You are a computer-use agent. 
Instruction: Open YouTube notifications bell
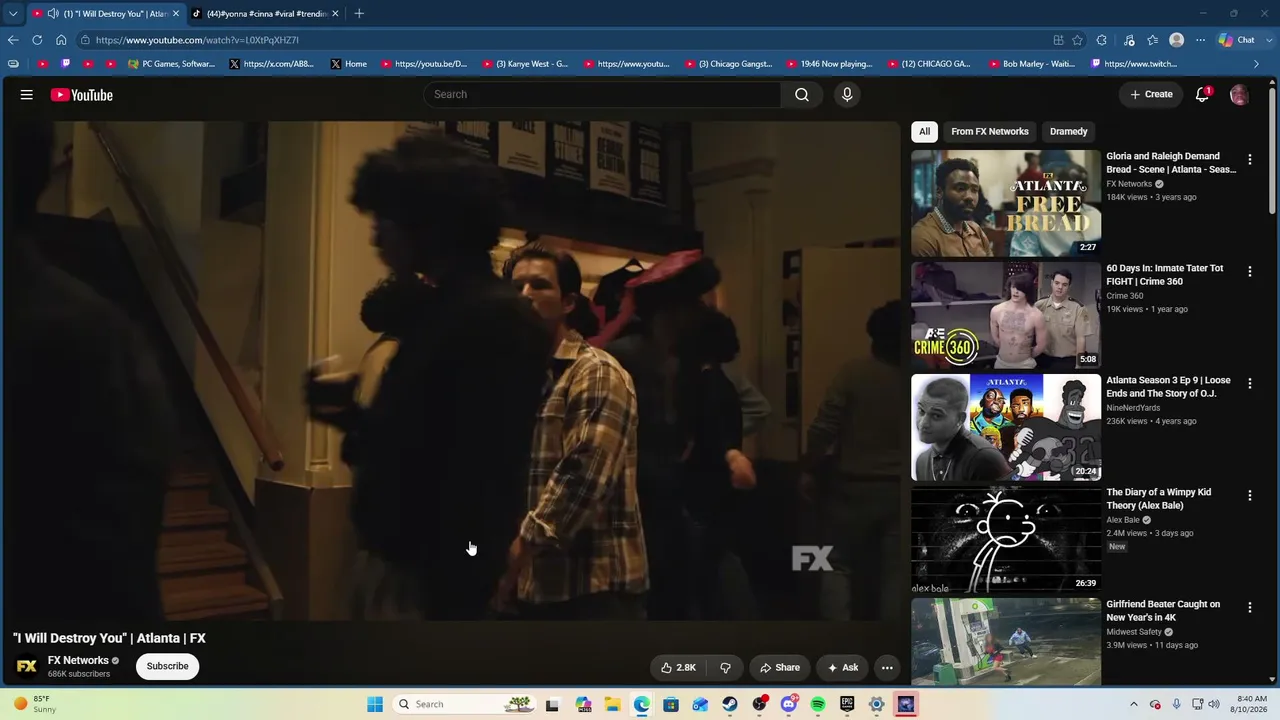tap(1203, 95)
